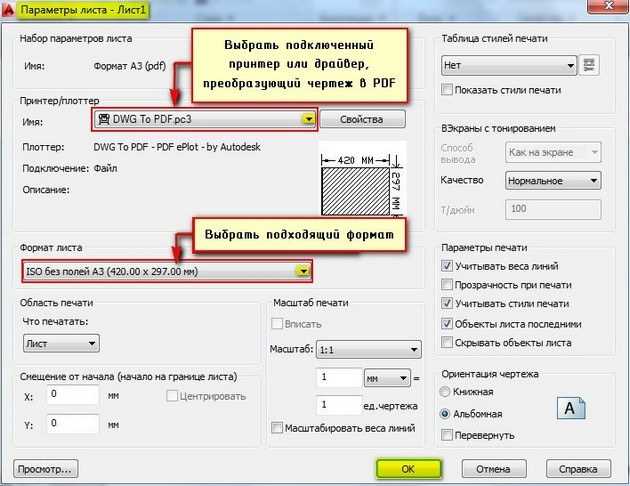This screenshot has width=630, height=486.
Task: Open Масштаб dropdown 1:1
Action: click(368, 350)
